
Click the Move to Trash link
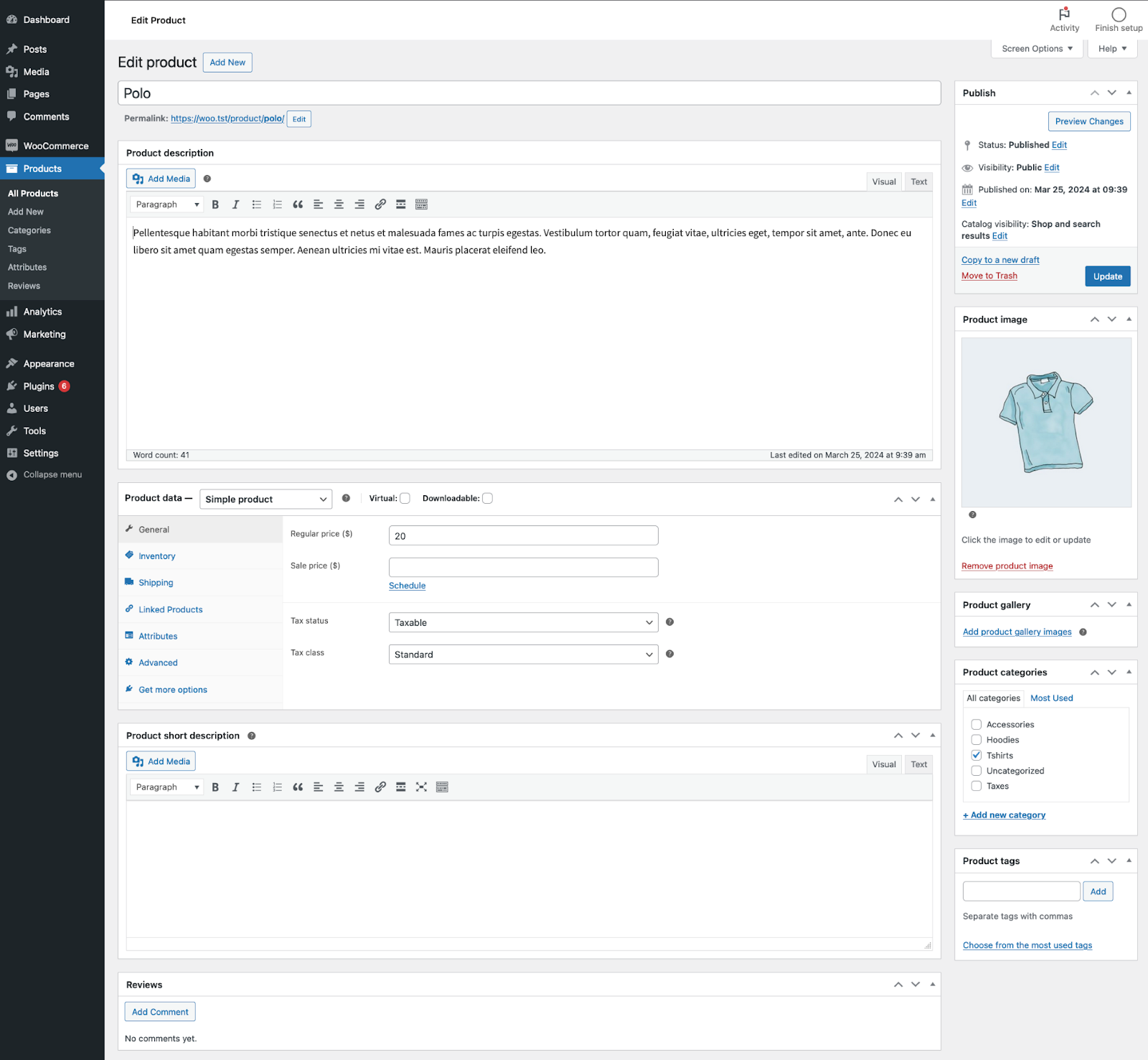[x=989, y=276]
